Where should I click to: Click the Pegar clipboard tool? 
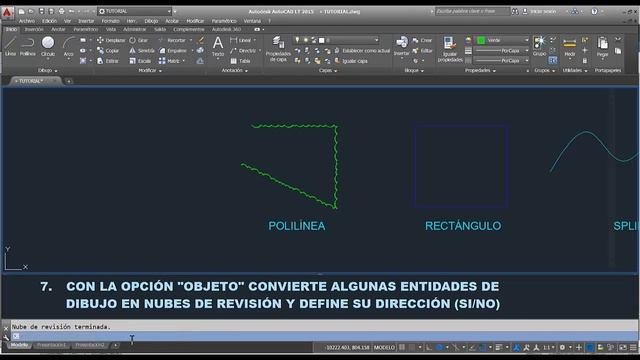click(x=602, y=47)
